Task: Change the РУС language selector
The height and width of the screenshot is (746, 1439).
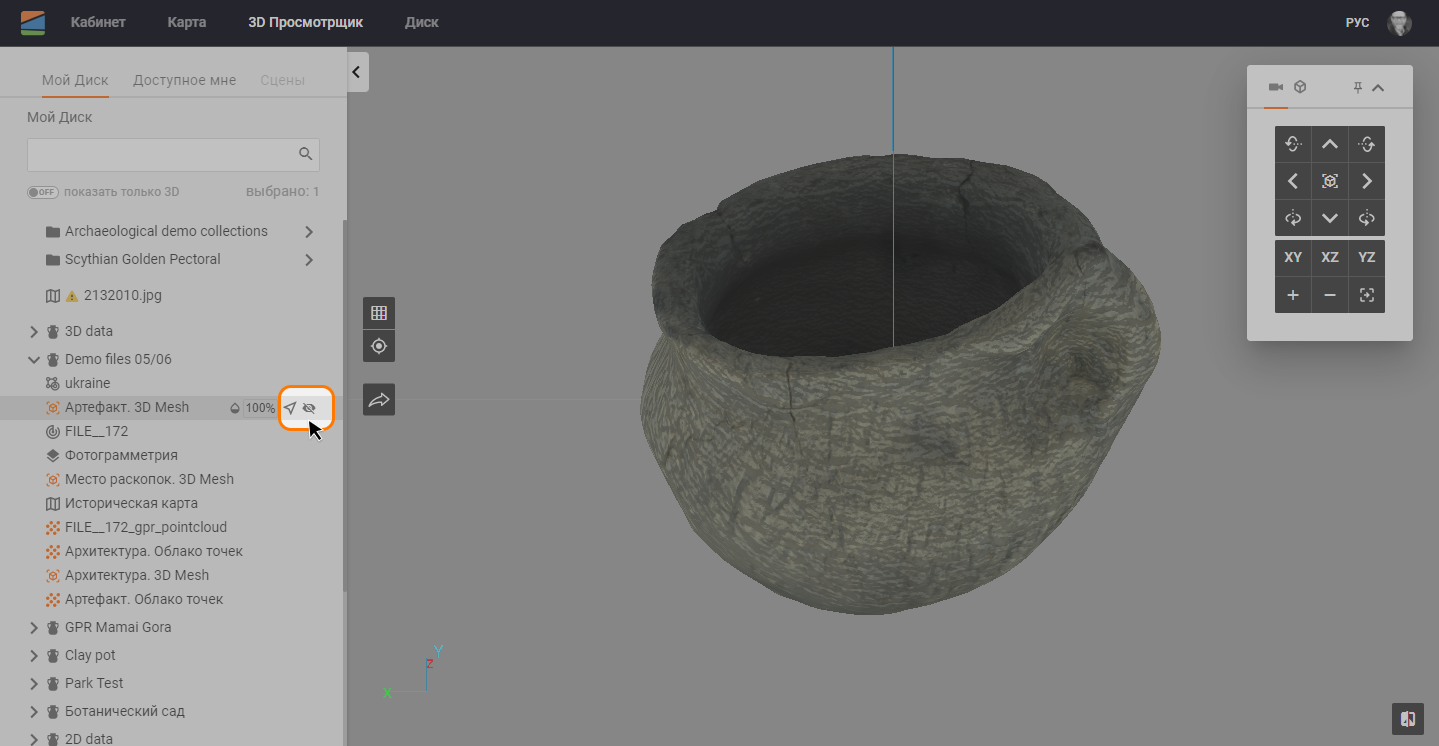Action: tap(1357, 23)
